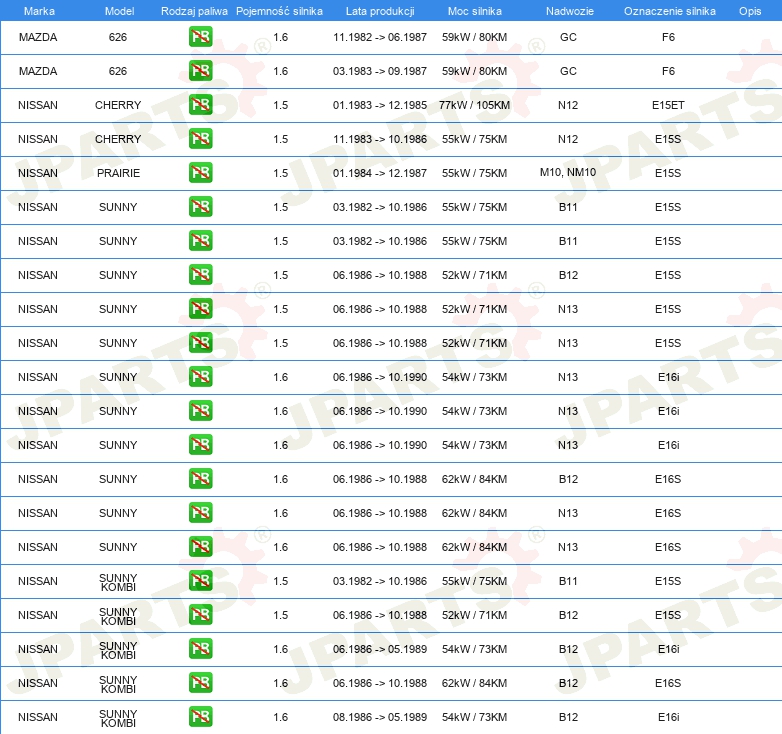The width and height of the screenshot is (782, 734).
Task: Click the Moc silnika column header
Action: click(x=475, y=11)
